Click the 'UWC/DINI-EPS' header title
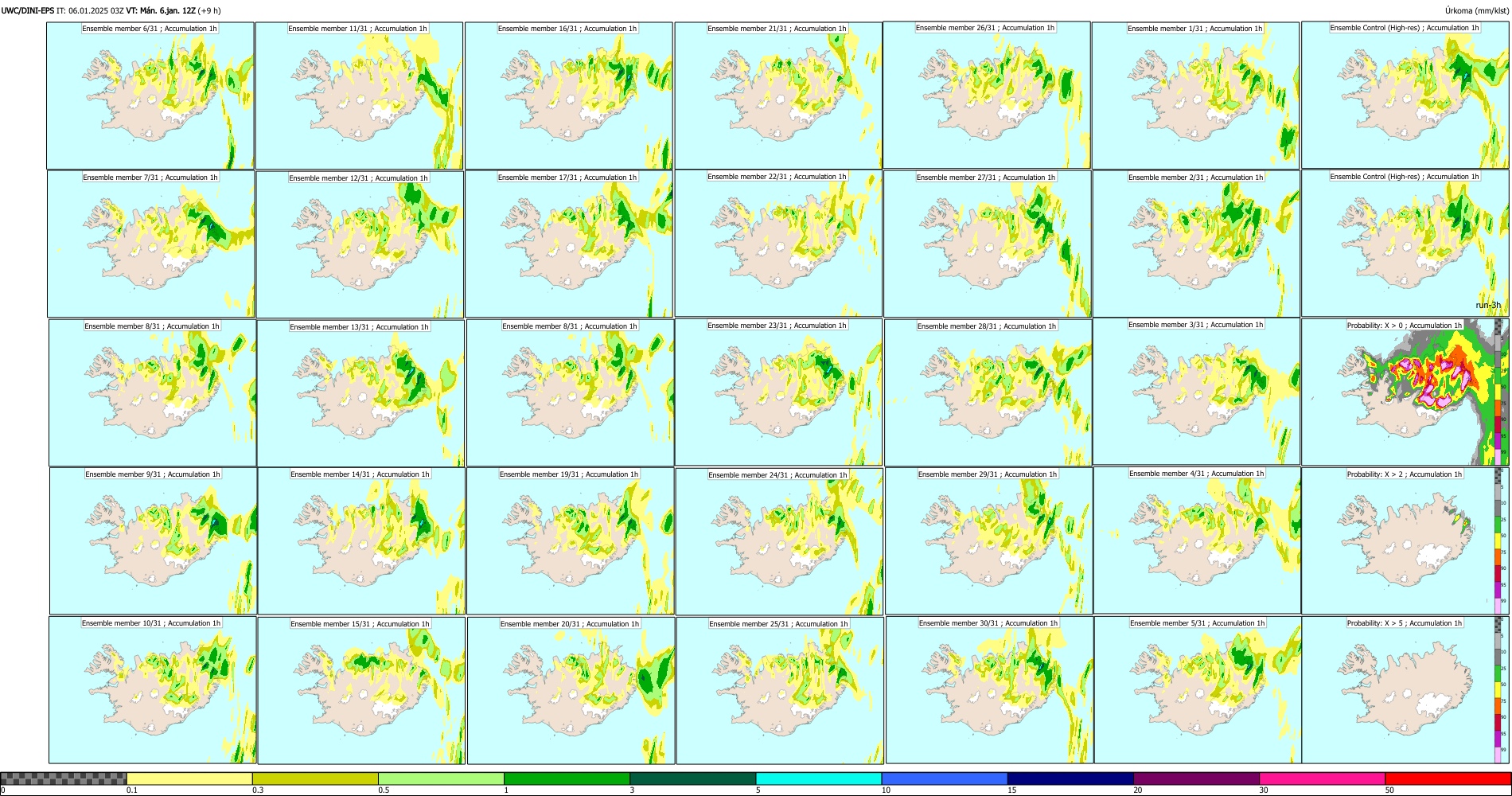The height and width of the screenshot is (796, 1512). (x=28, y=10)
